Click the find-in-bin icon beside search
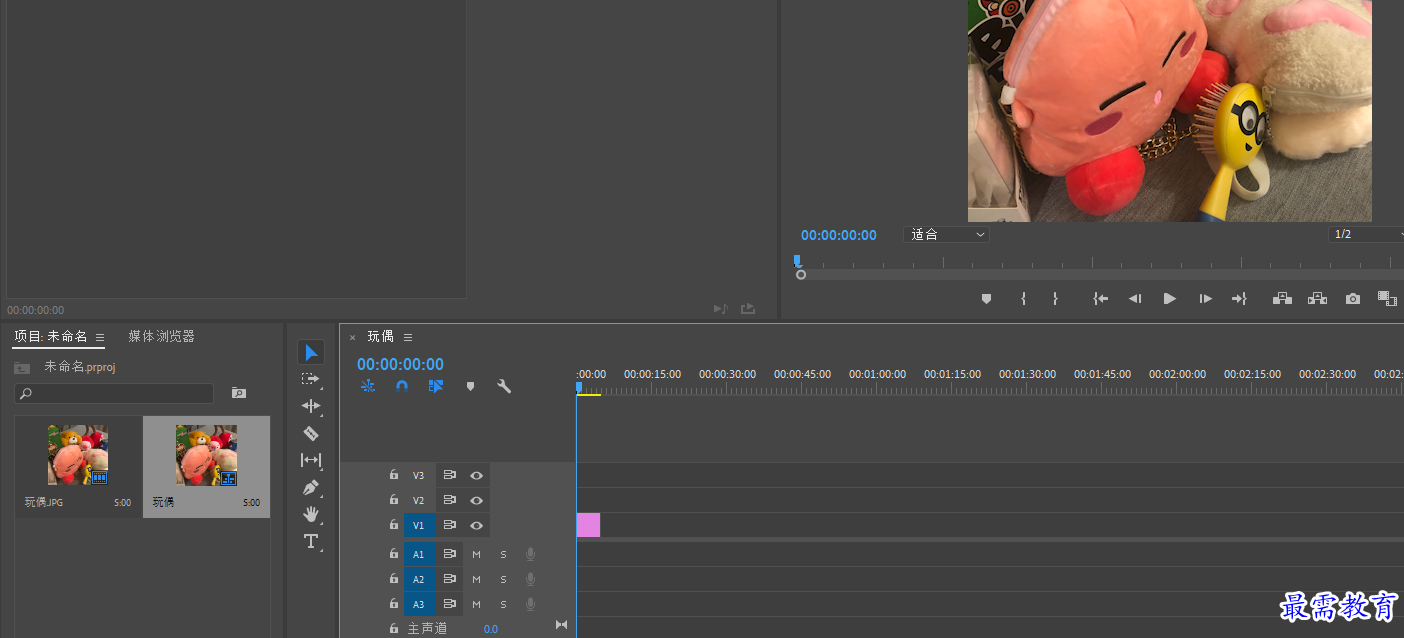The height and width of the screenshot is (638, 1404). click(238, 393)
